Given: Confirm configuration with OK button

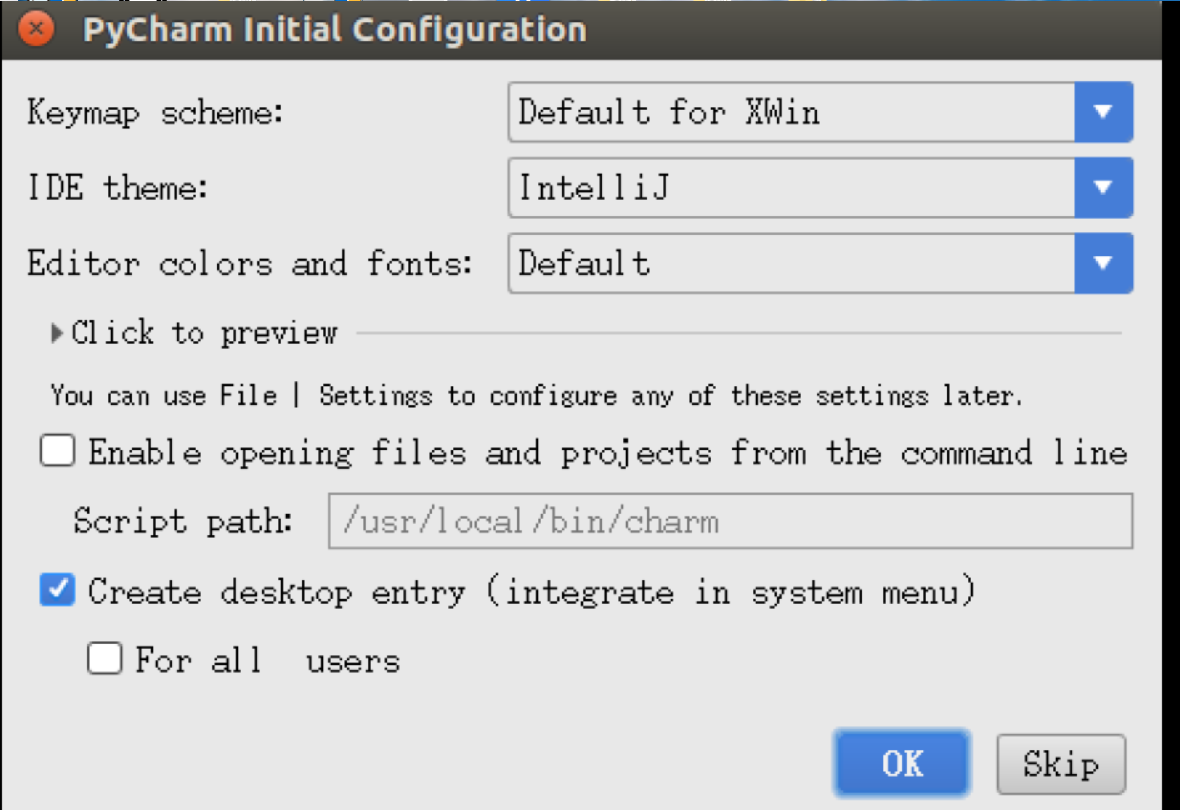Looking at the screenshot, I should click(x=902, y=763).
